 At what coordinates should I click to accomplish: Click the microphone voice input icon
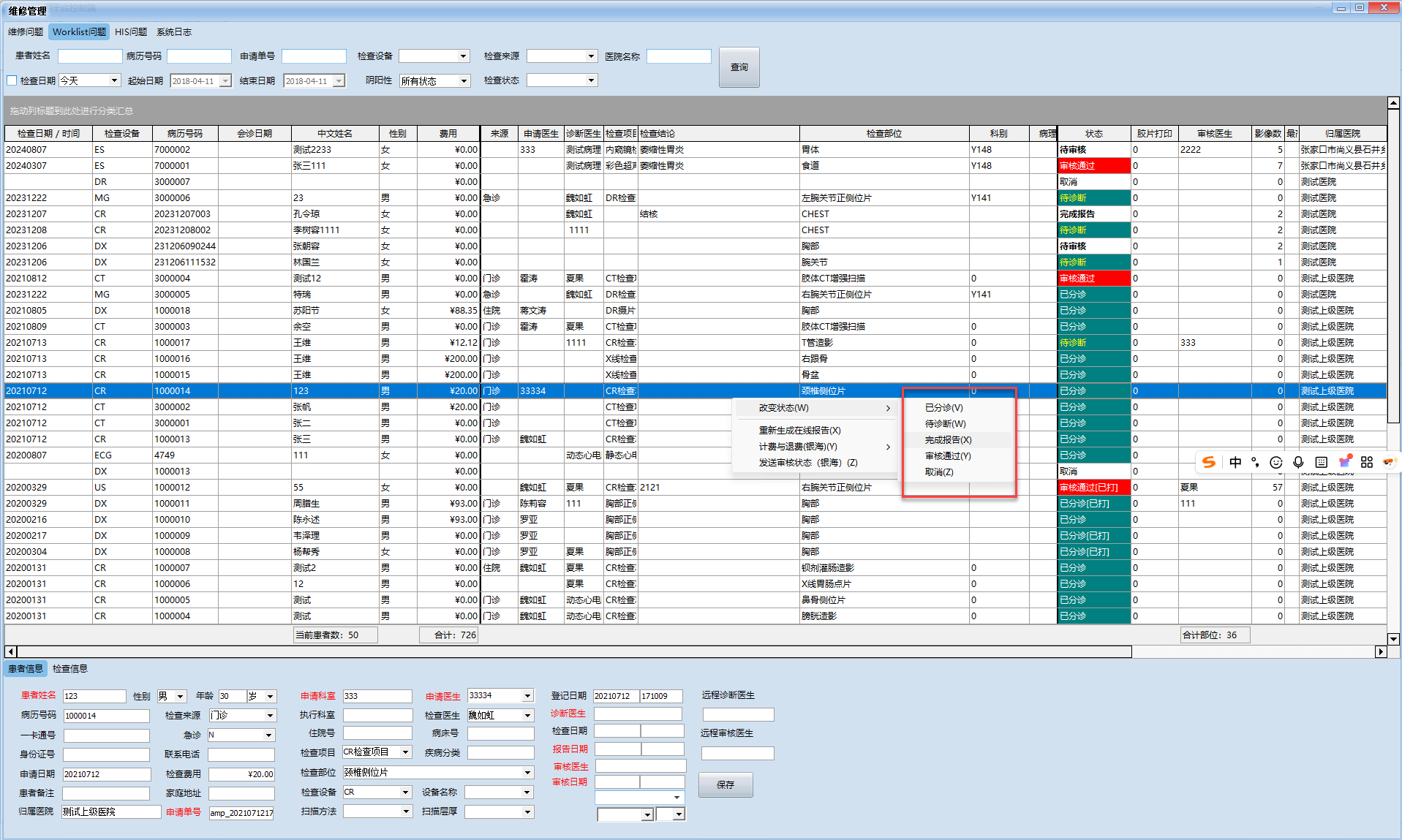(1298, 462)
